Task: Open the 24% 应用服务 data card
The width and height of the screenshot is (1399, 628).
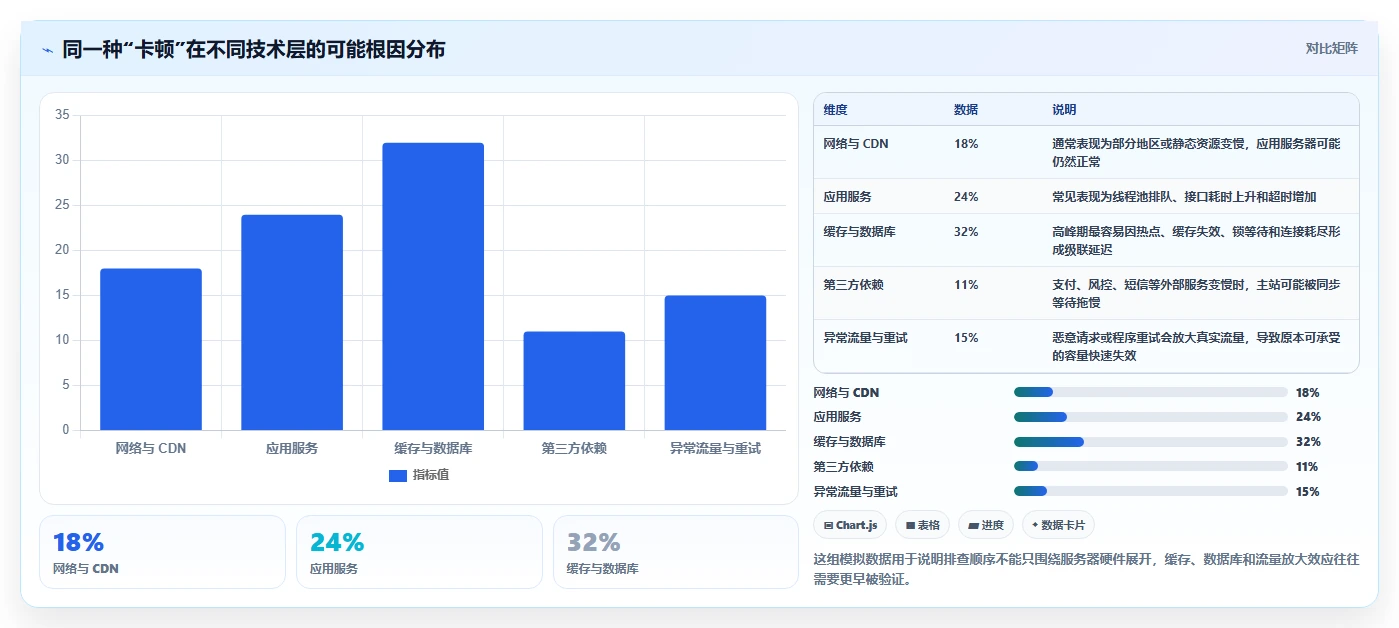Action: [419, 552]
